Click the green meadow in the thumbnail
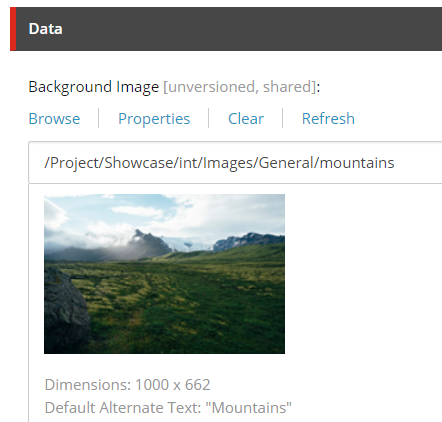 [x=187, y=300]
